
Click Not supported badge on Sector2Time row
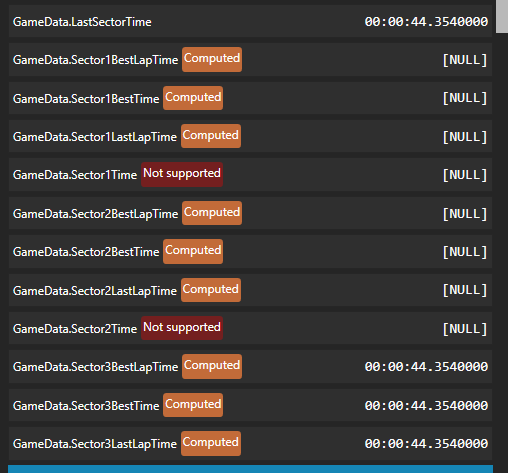(x=182, y=328)
